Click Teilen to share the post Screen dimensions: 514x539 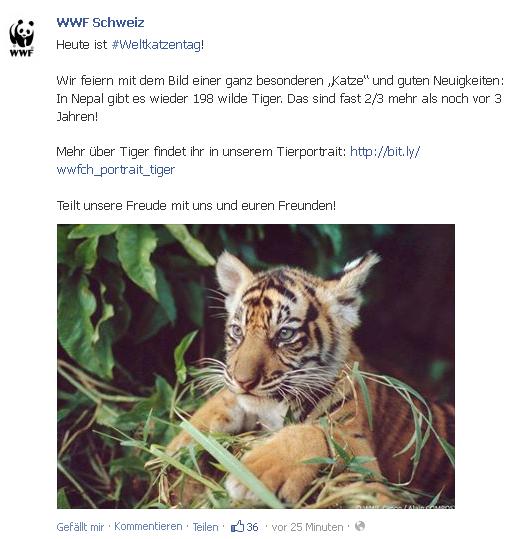[x=205, y=527]
